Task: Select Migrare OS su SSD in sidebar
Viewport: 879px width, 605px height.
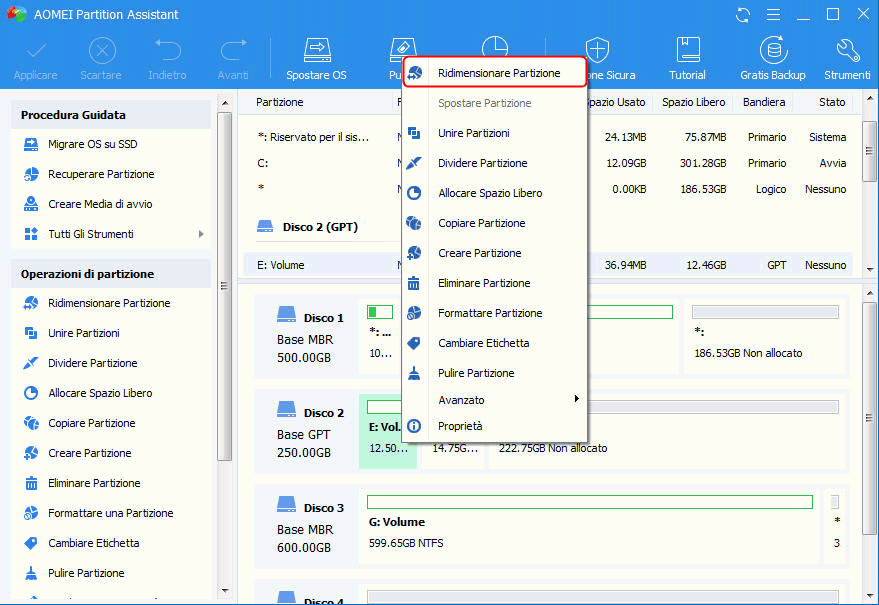Action: coord(92,144)
